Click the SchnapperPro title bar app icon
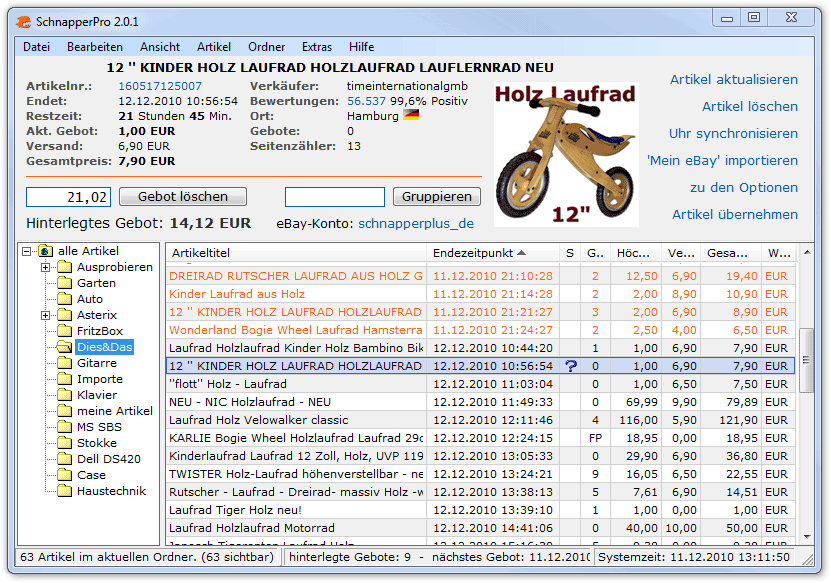The image size is (831, 583). [x=23, y=20]
